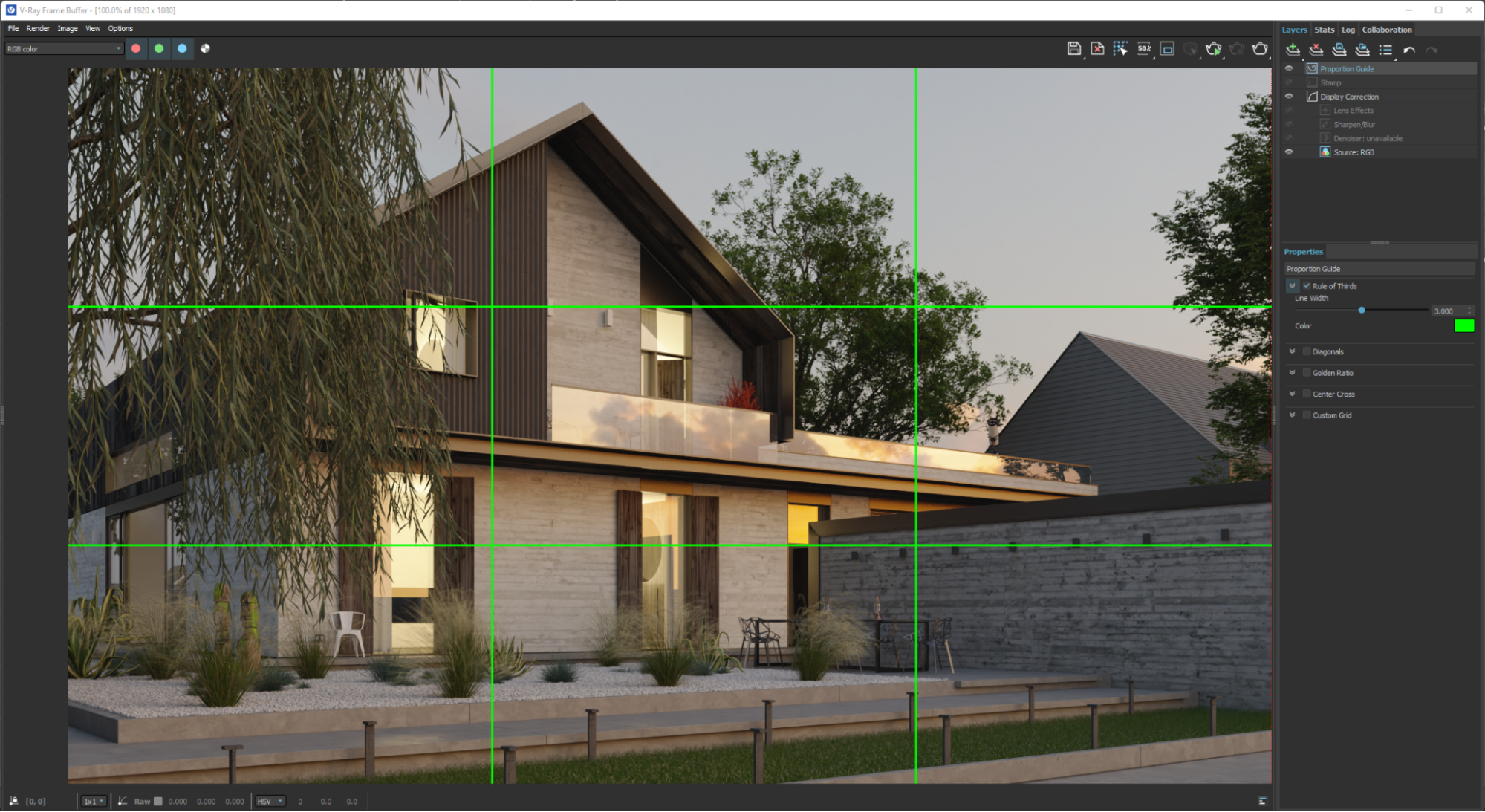Clear the frame buffer image
This screenshot has width=1485, height=812.
tap(1098, 48)
